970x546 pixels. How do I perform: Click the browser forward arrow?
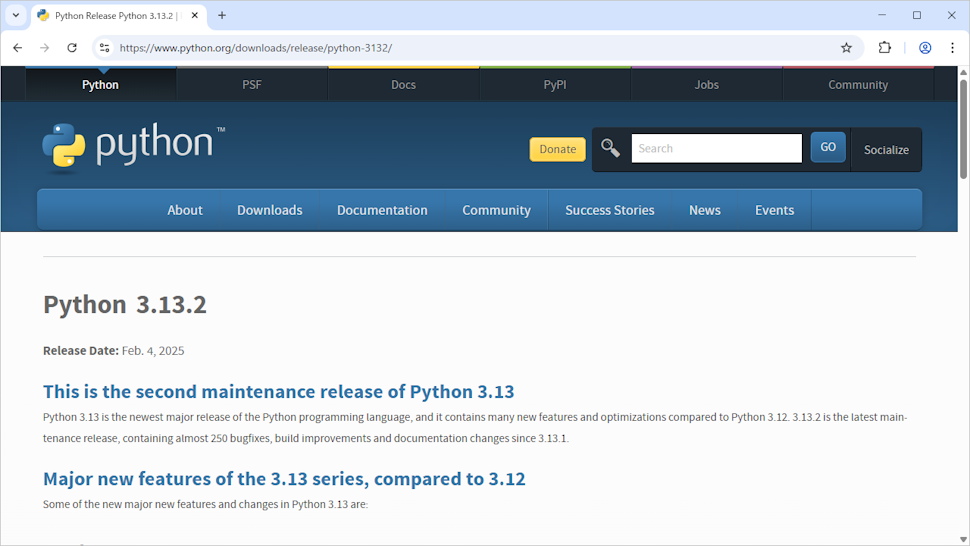[x=45, y=48]
